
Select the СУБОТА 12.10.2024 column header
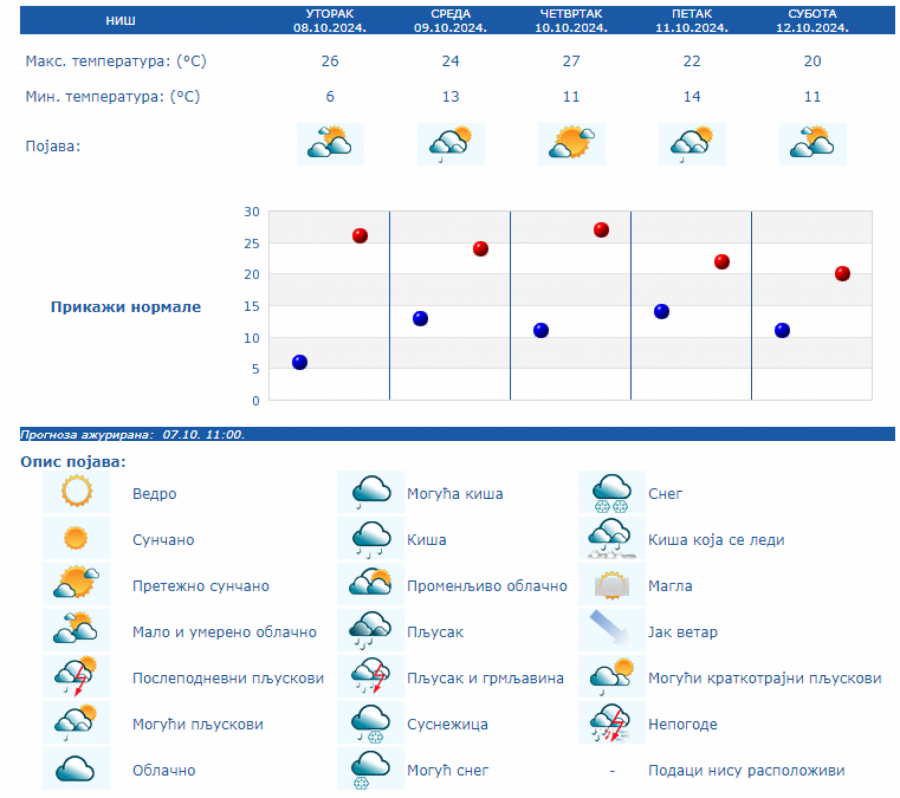coord(812,21)
